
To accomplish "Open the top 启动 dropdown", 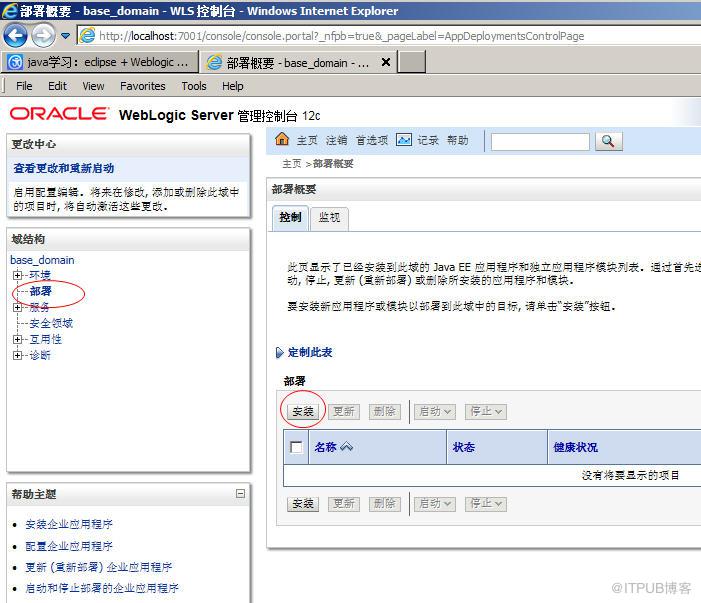I will click(x=435, y=411).
